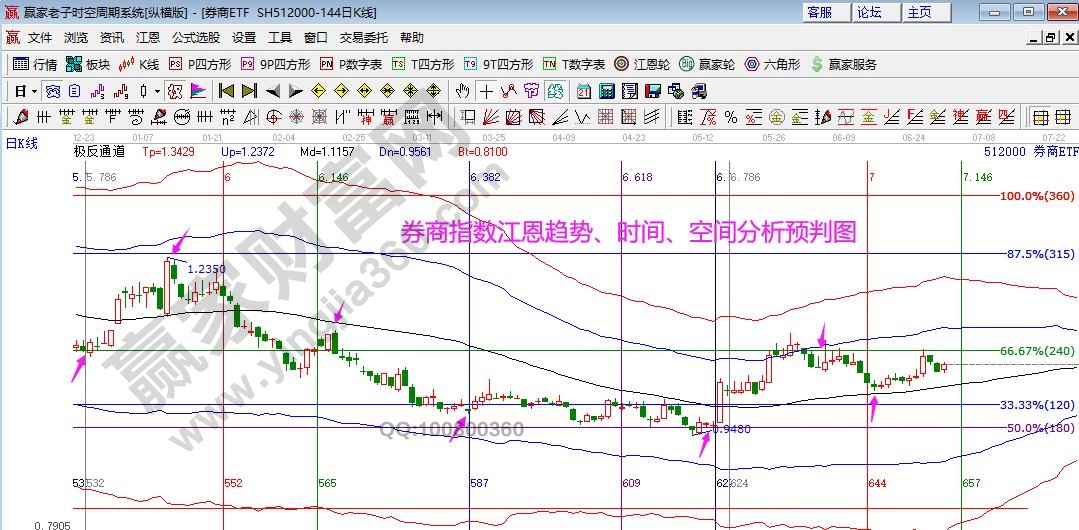The height and width of the screenshot is (530, 1079).
Task: Click the 644 time cycle marker
Action: [877, 483]
